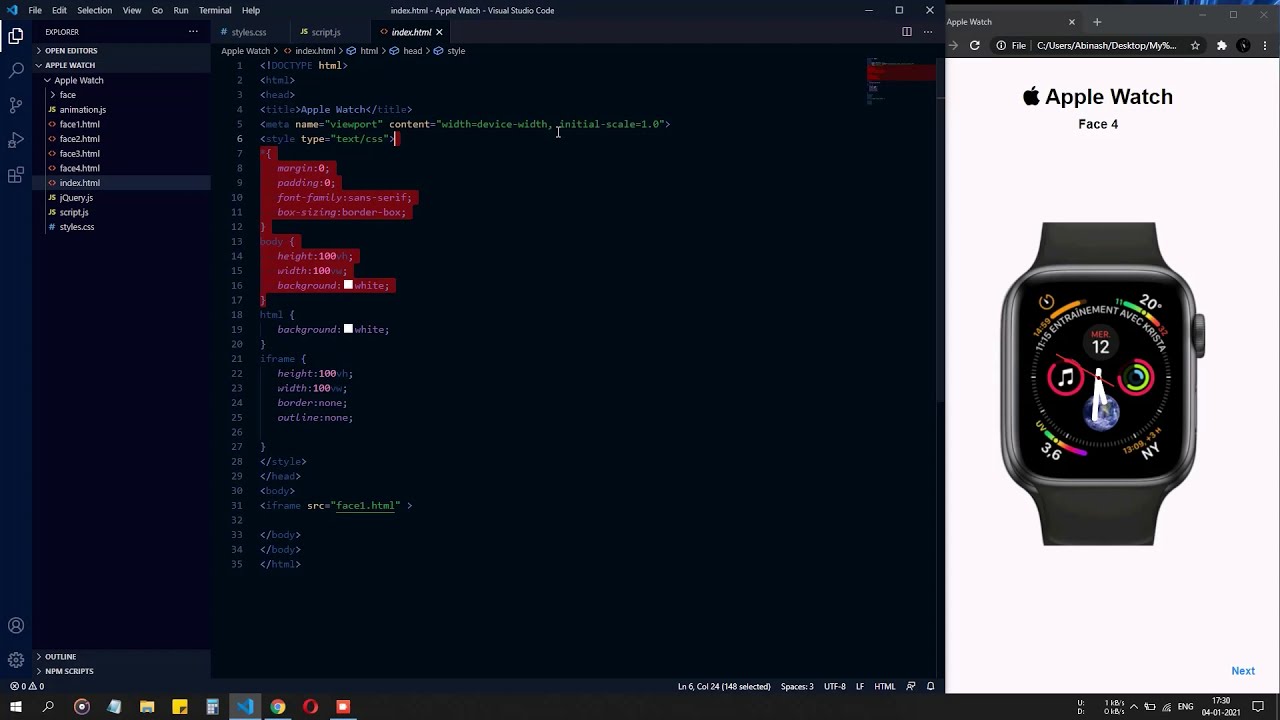Open Chrome three-dot menu
1280x720 pixels.
pos(1266,45)
